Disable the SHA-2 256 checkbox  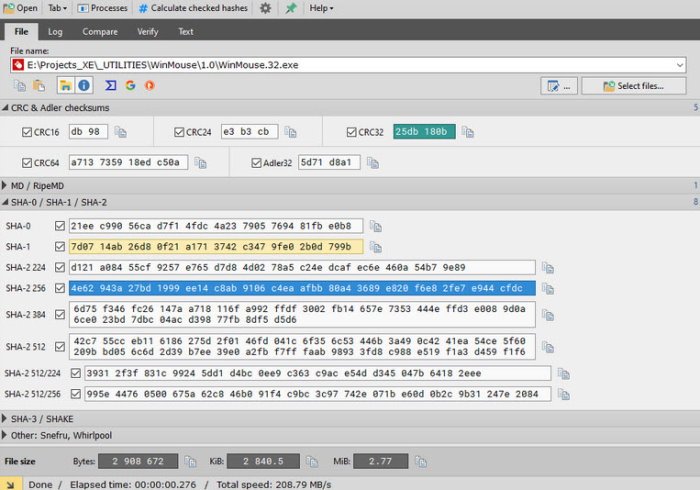click(x=60, y=288)
